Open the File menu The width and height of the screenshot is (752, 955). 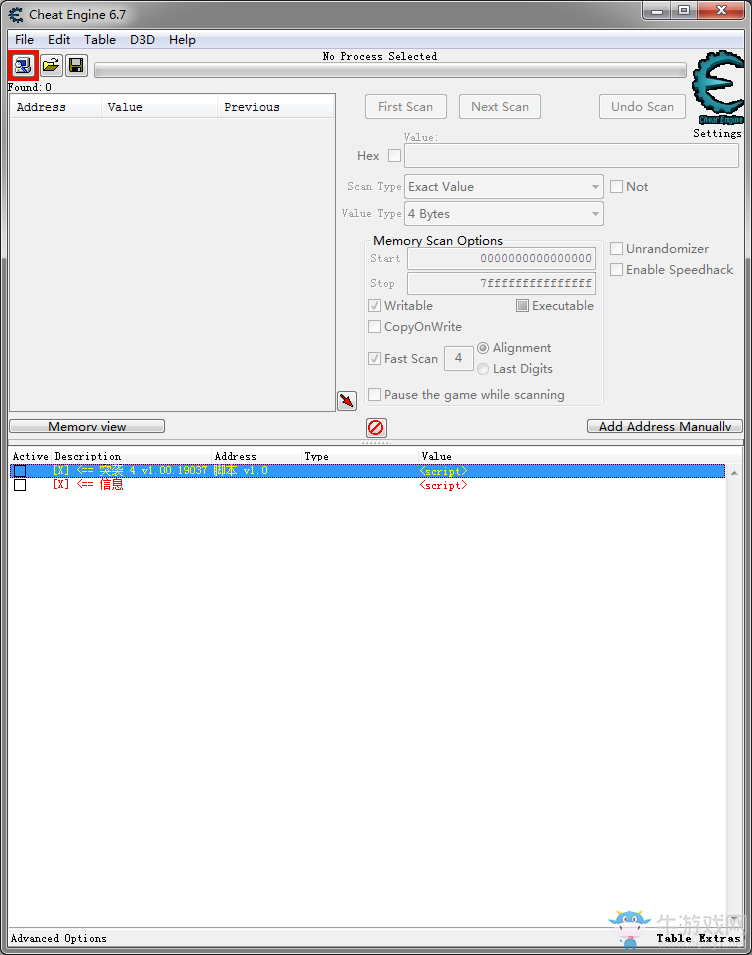coord(24,40)
